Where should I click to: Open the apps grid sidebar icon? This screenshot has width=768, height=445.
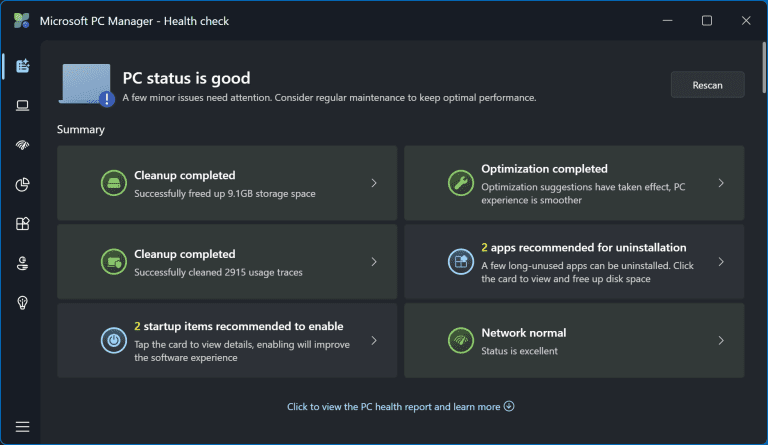point(22,224)
